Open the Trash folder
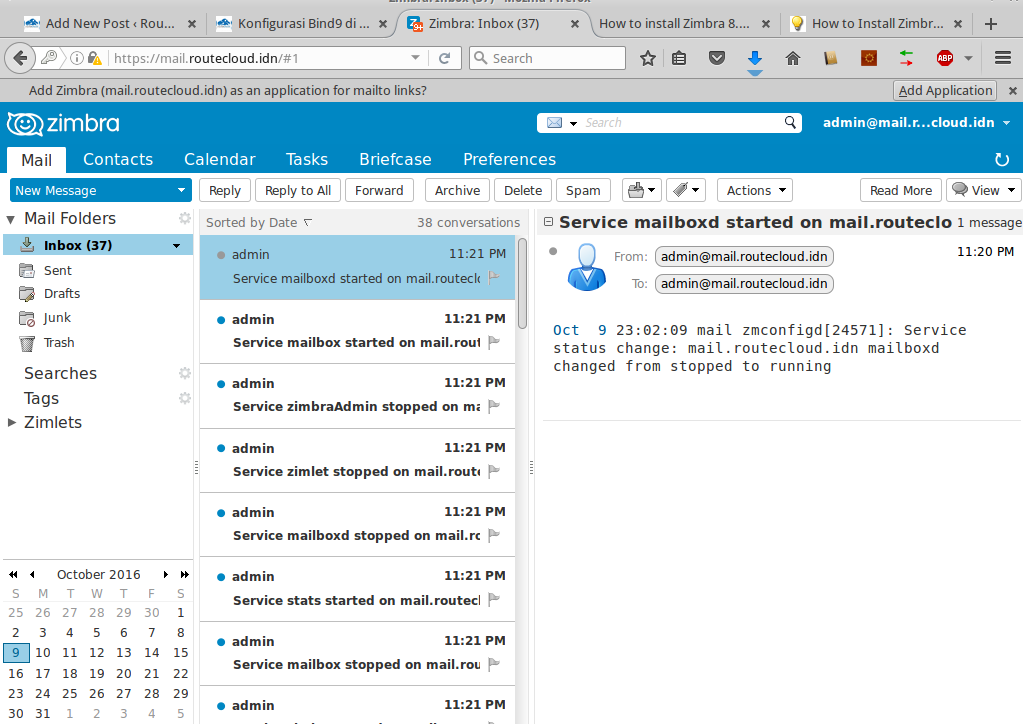The image size is (1023, 724). [x=59, y=342]
